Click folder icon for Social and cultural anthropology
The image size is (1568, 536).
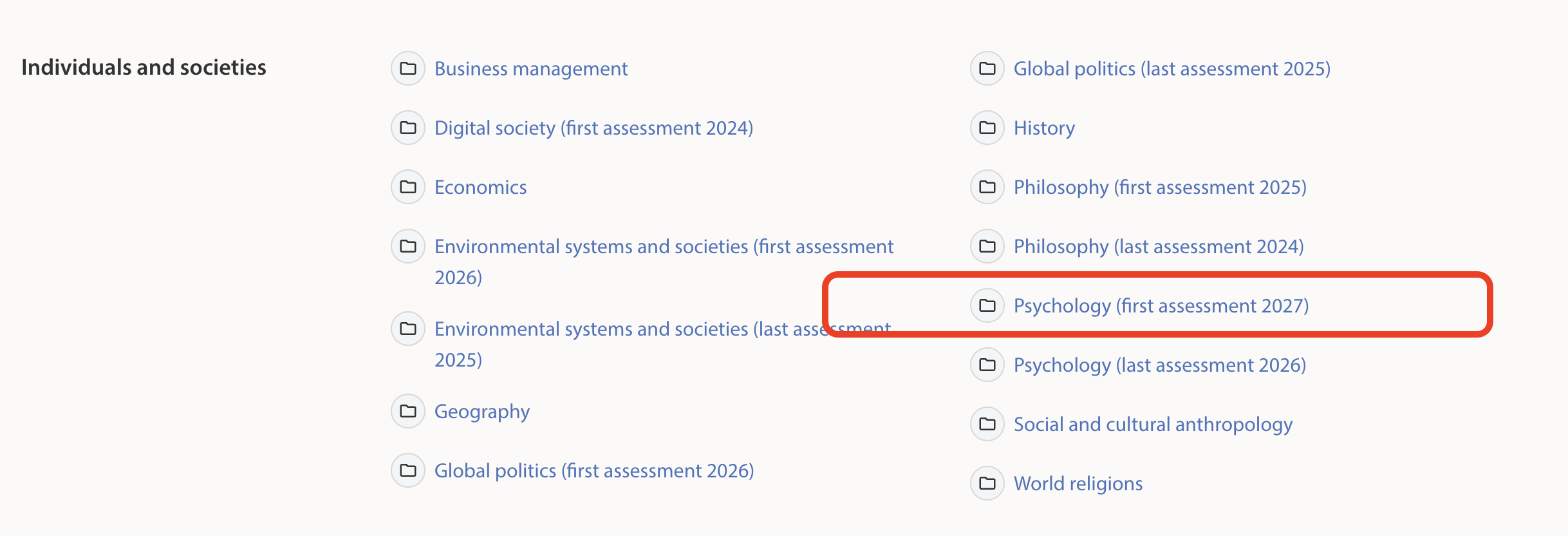(987, 424)
